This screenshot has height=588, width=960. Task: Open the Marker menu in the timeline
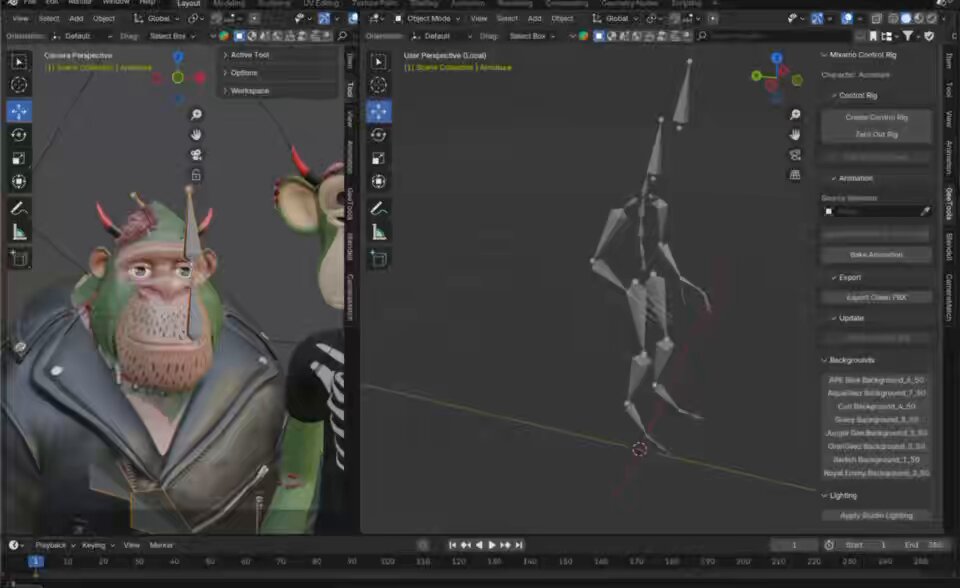(x=161, y=545)
